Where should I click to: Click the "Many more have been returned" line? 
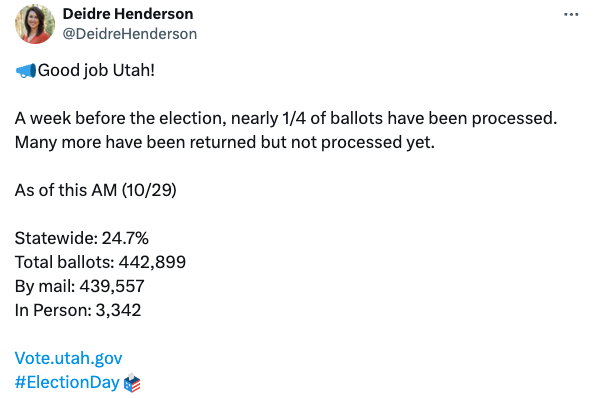[225, 142]
